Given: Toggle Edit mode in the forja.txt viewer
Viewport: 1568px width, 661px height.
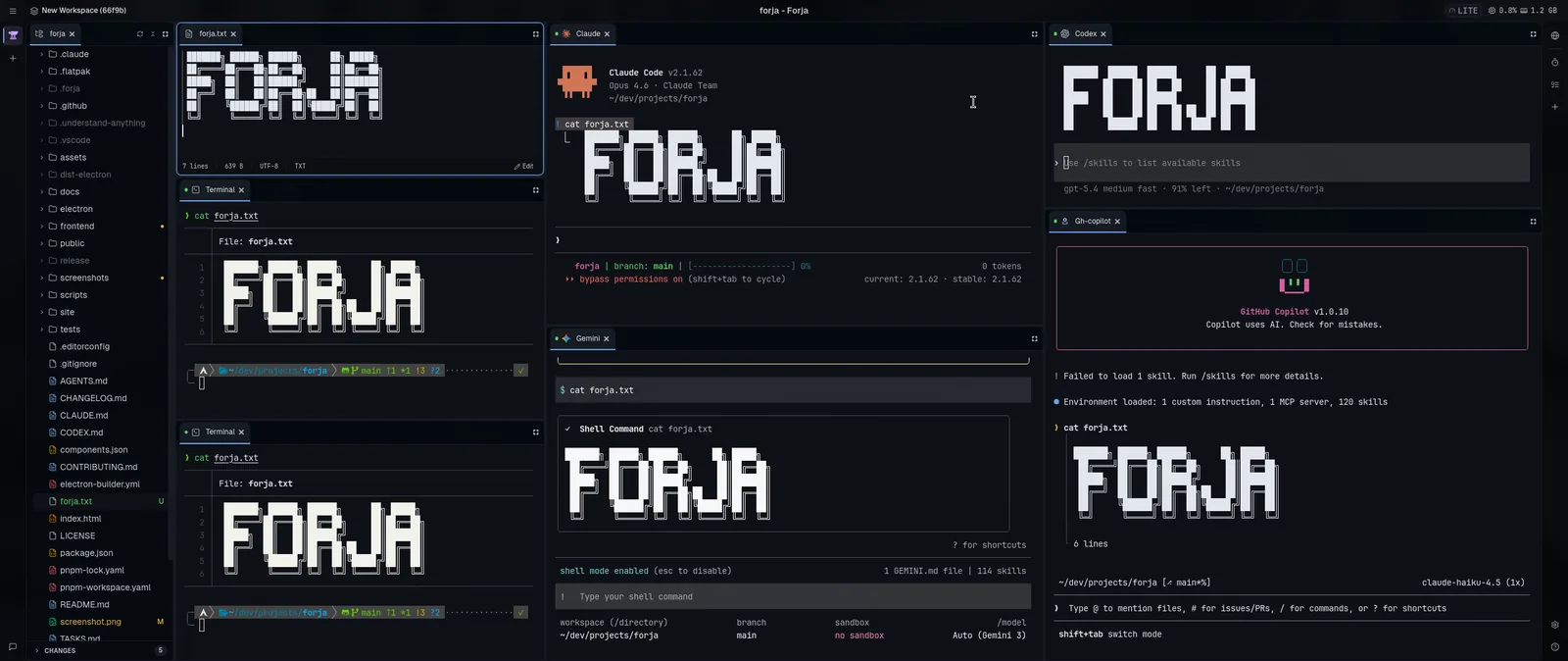Looking at the screenshot, I should tap(524, 166).
